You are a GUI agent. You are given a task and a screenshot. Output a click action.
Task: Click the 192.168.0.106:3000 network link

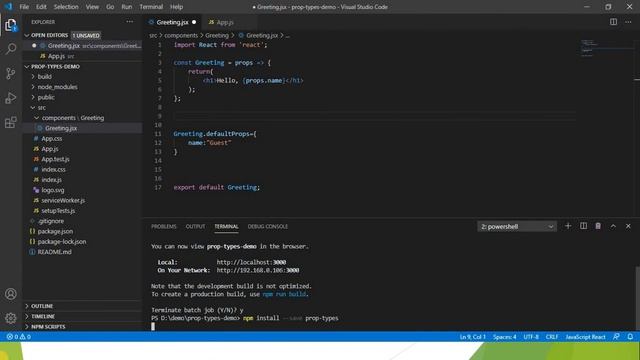click(x=258, y=270)
